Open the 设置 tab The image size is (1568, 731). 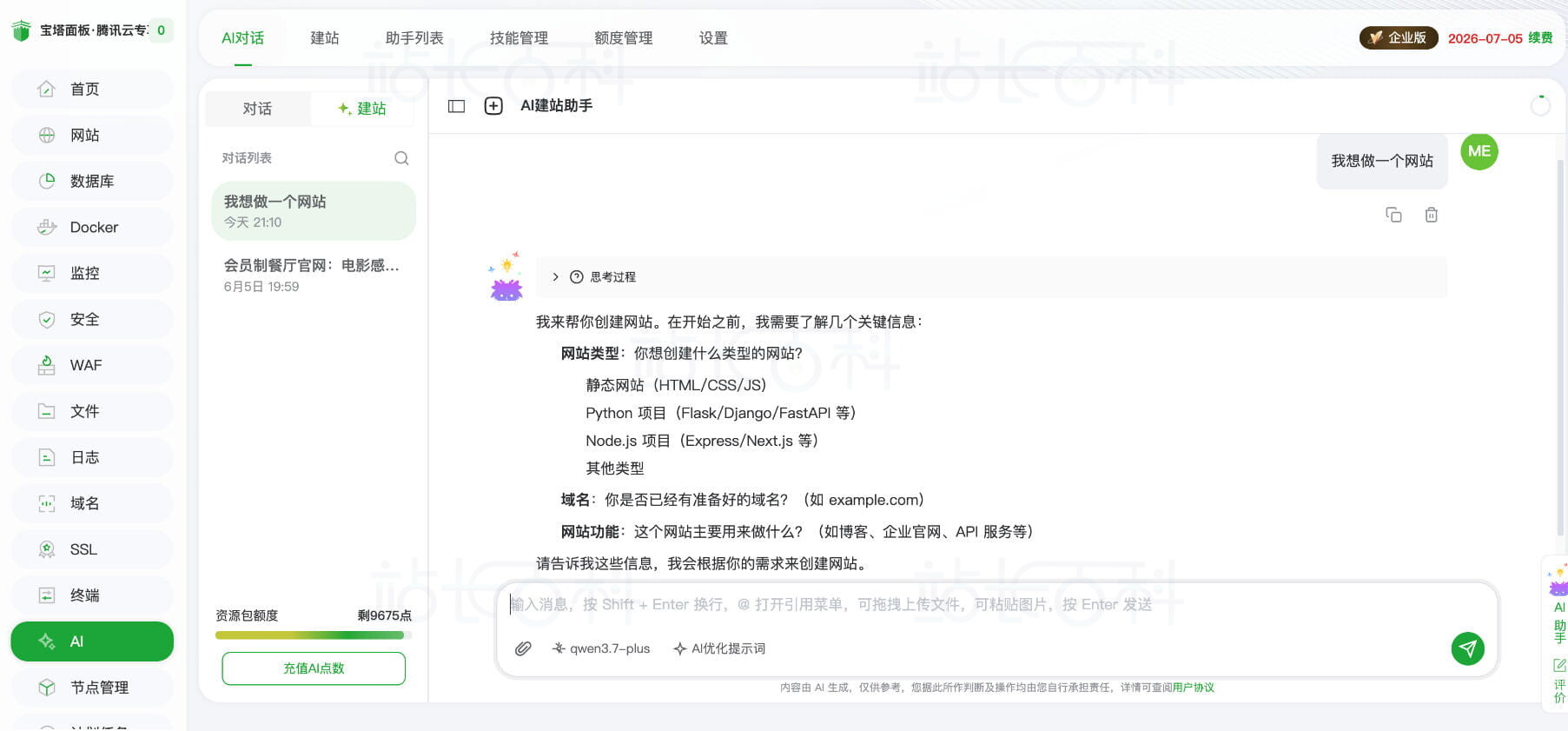(713, 38)
